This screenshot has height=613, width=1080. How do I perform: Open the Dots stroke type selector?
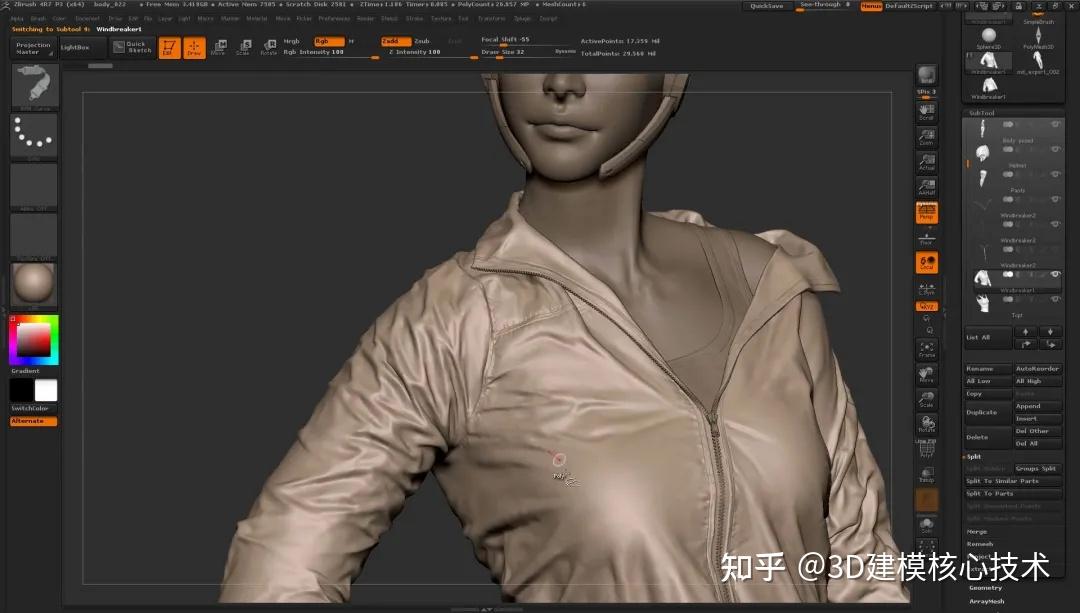pyautogui.click(x=34, y=135)
